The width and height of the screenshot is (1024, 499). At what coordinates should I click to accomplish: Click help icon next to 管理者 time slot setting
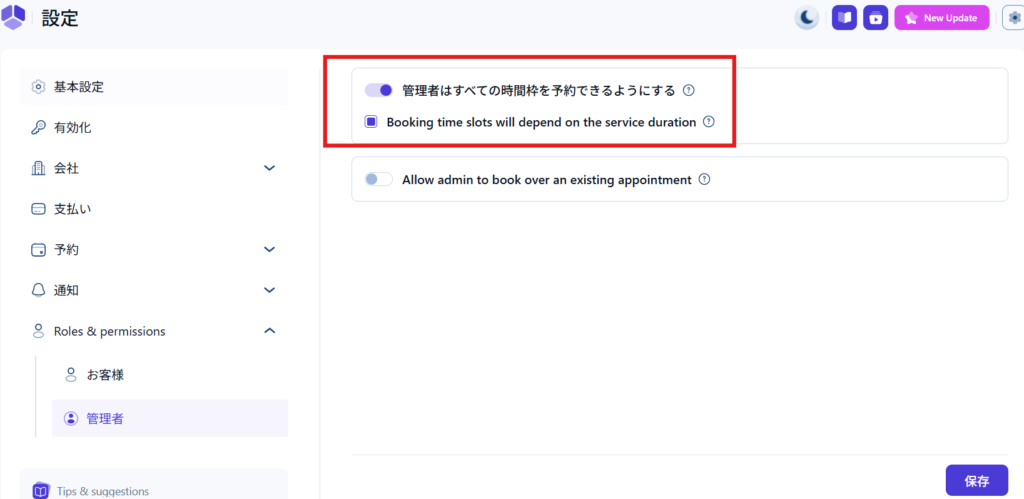pos(688,90)
